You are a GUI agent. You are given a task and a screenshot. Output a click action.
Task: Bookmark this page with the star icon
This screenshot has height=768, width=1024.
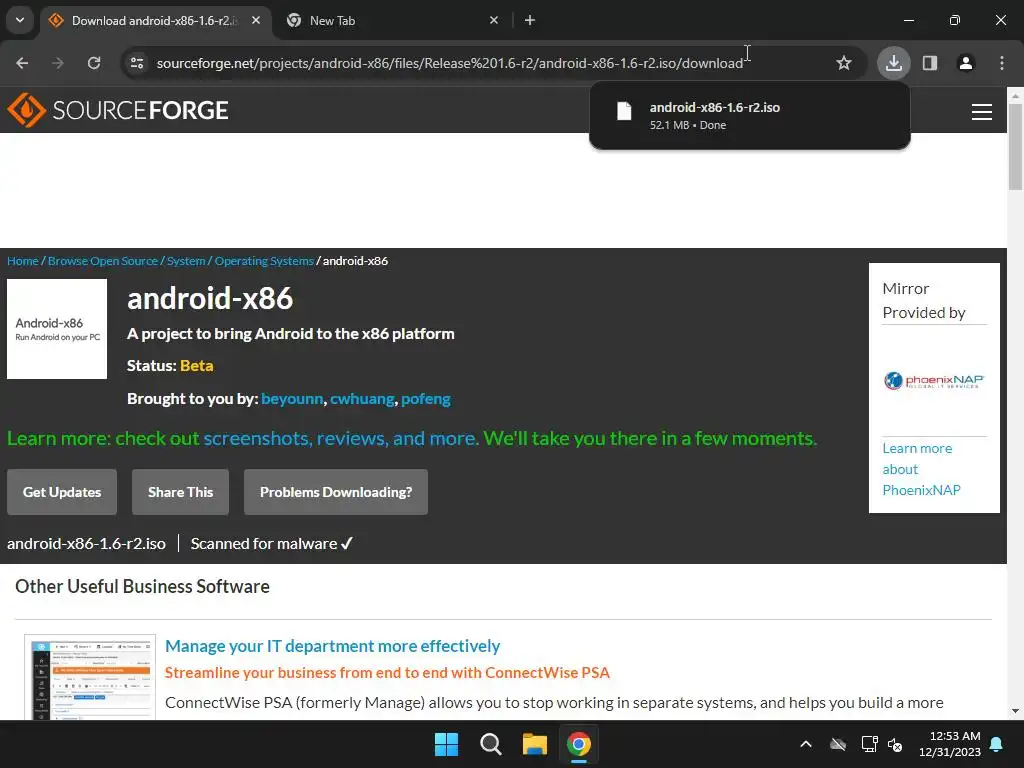(x=844, y=63)
